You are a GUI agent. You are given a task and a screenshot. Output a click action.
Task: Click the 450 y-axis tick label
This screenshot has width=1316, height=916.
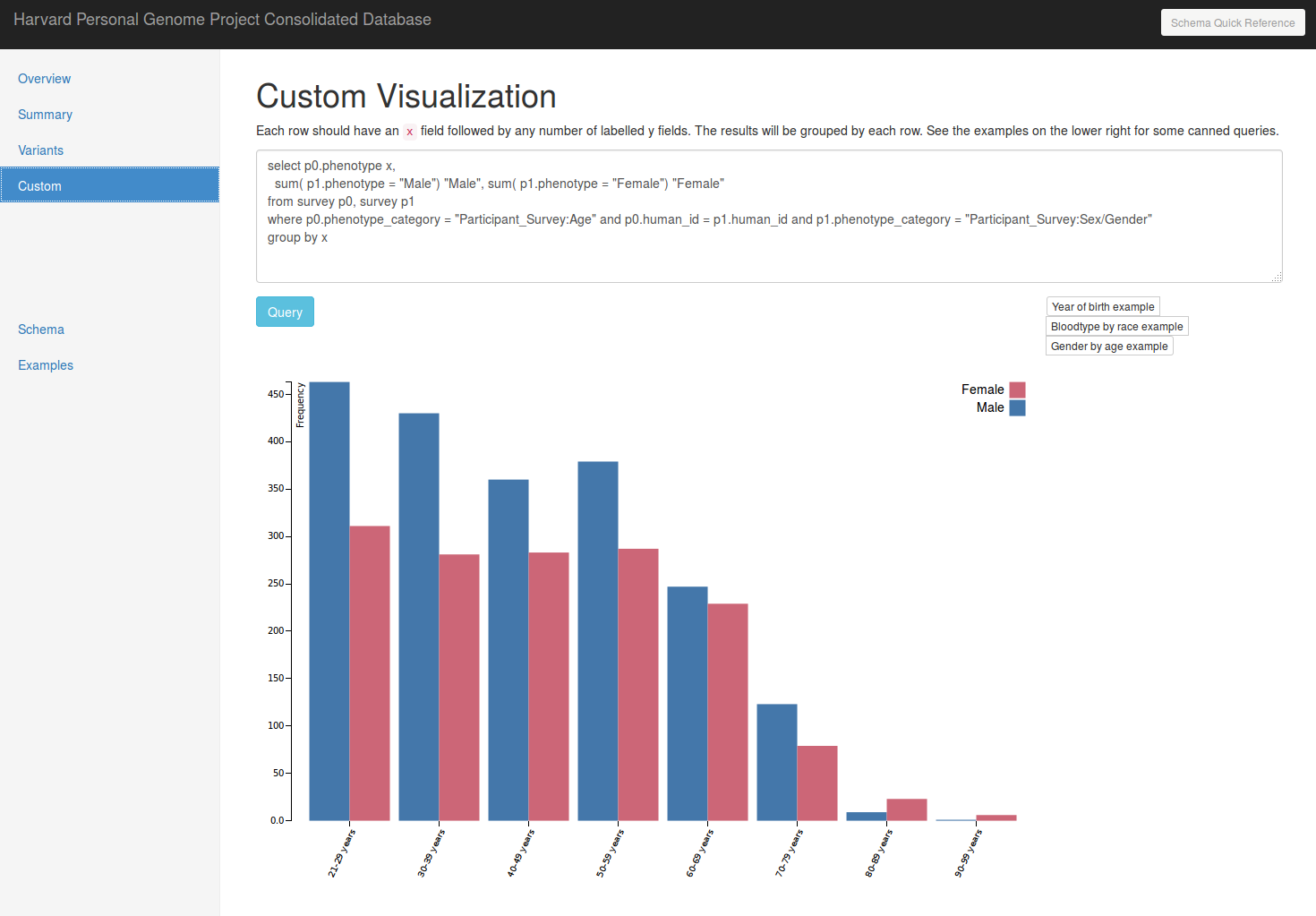275,394
